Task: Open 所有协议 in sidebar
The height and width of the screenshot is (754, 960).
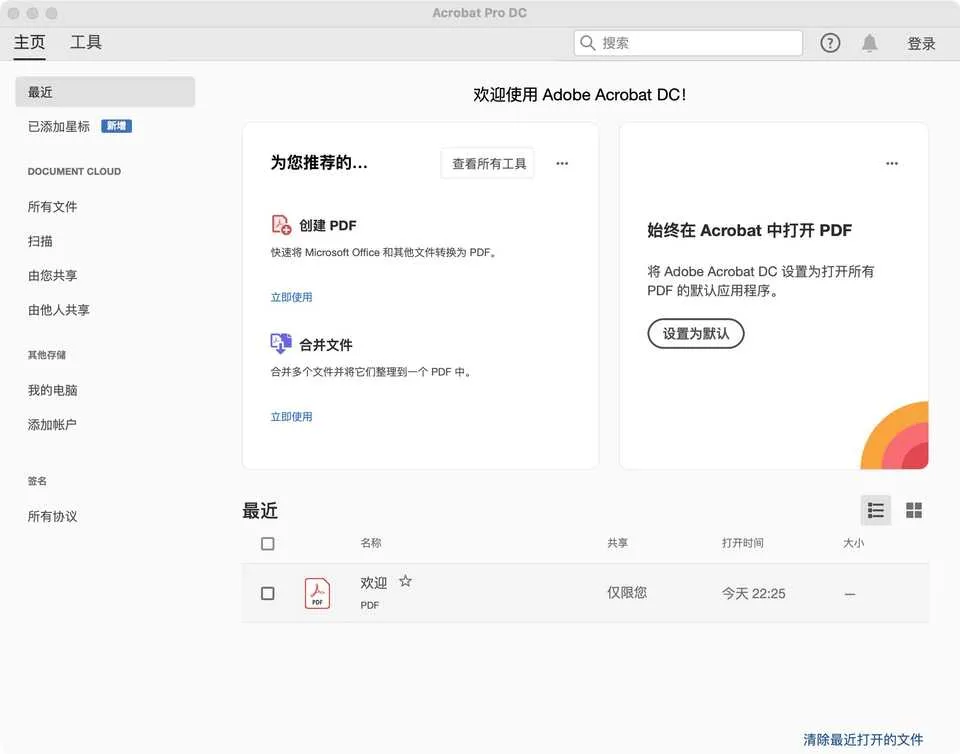Action: pyautogui.click(x=53, y=517)
